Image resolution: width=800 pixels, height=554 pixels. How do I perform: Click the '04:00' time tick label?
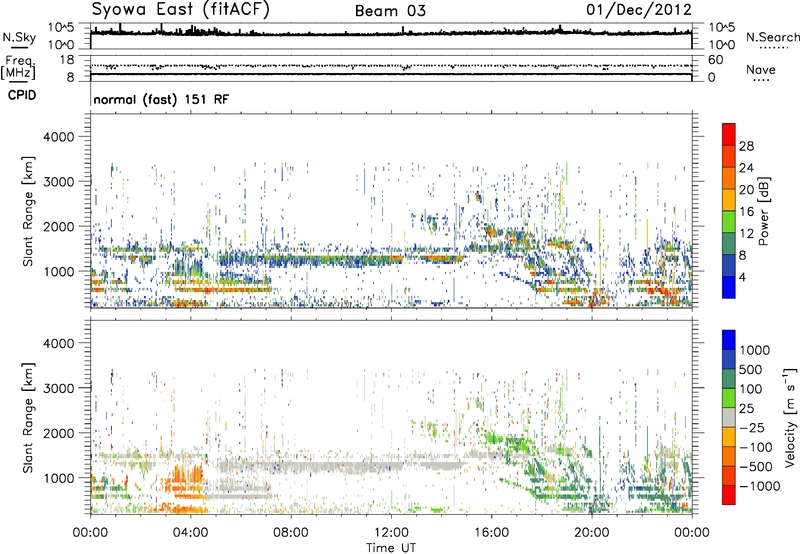pyautogui.click(x=191, y=533)
